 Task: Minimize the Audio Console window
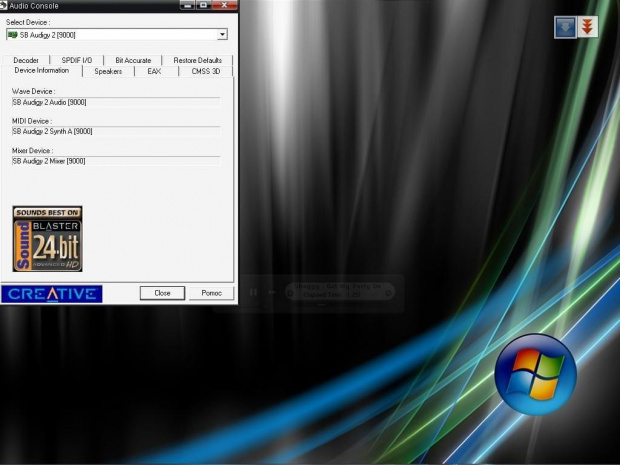point(187,5)
